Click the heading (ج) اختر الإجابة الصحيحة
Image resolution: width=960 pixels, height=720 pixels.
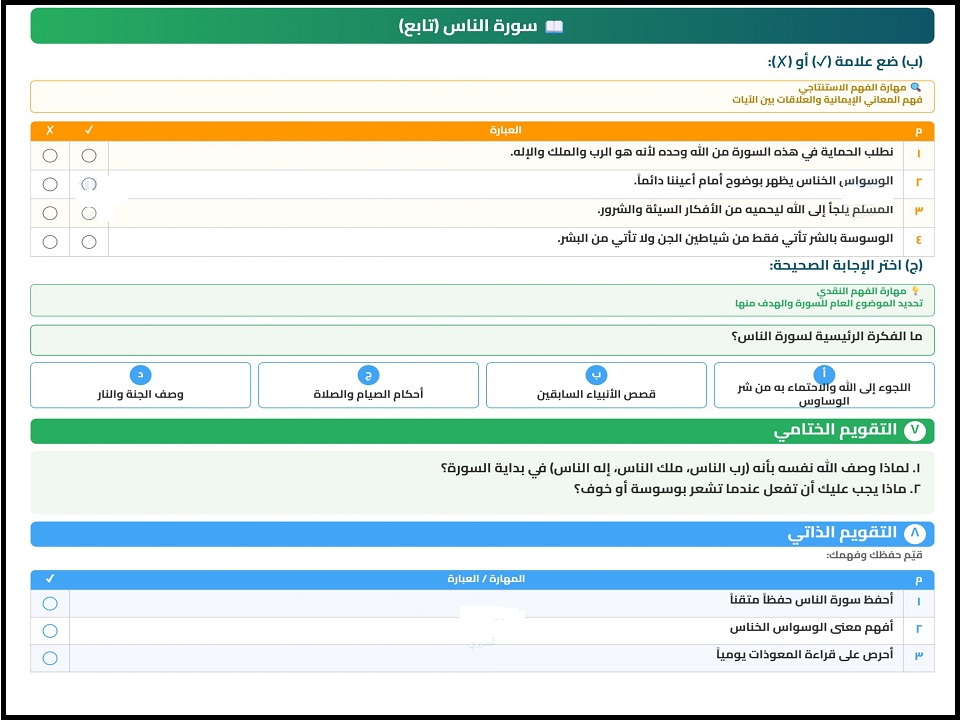tap(846, 266)
